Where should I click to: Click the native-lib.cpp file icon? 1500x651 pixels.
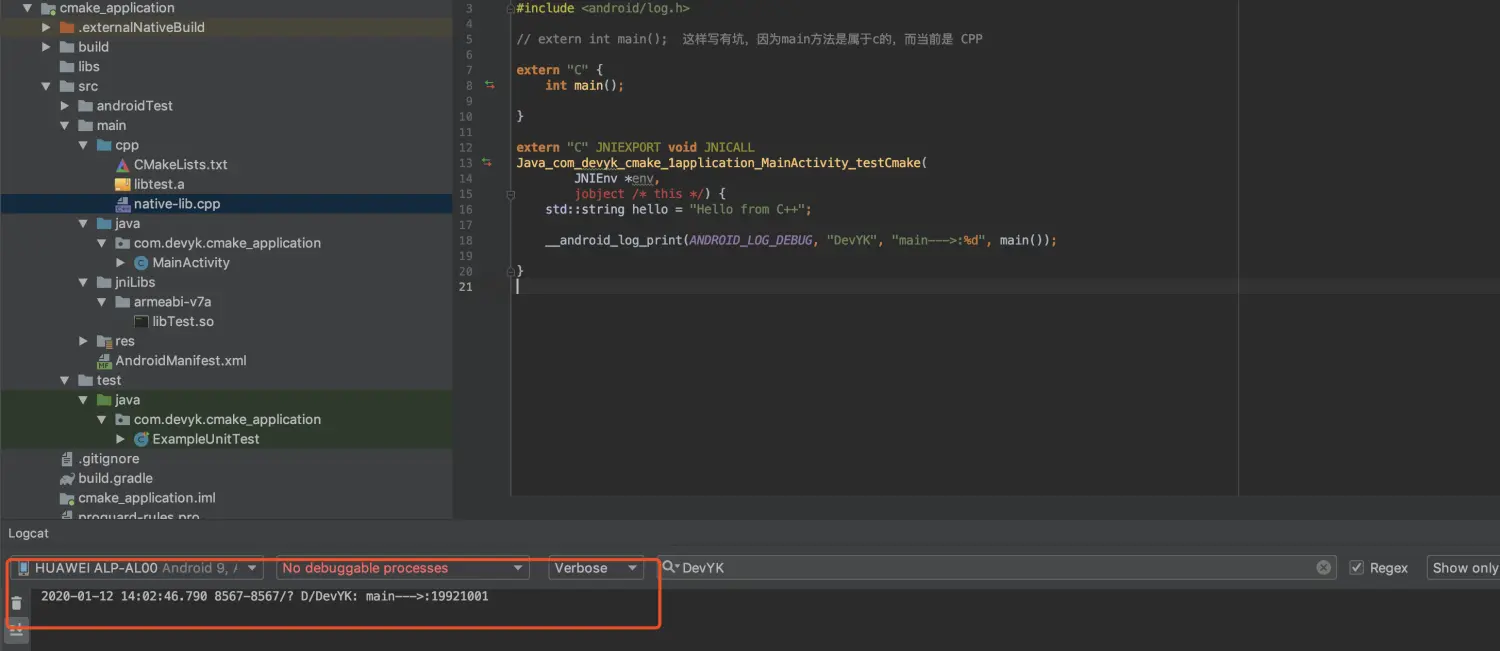(122, 204)
